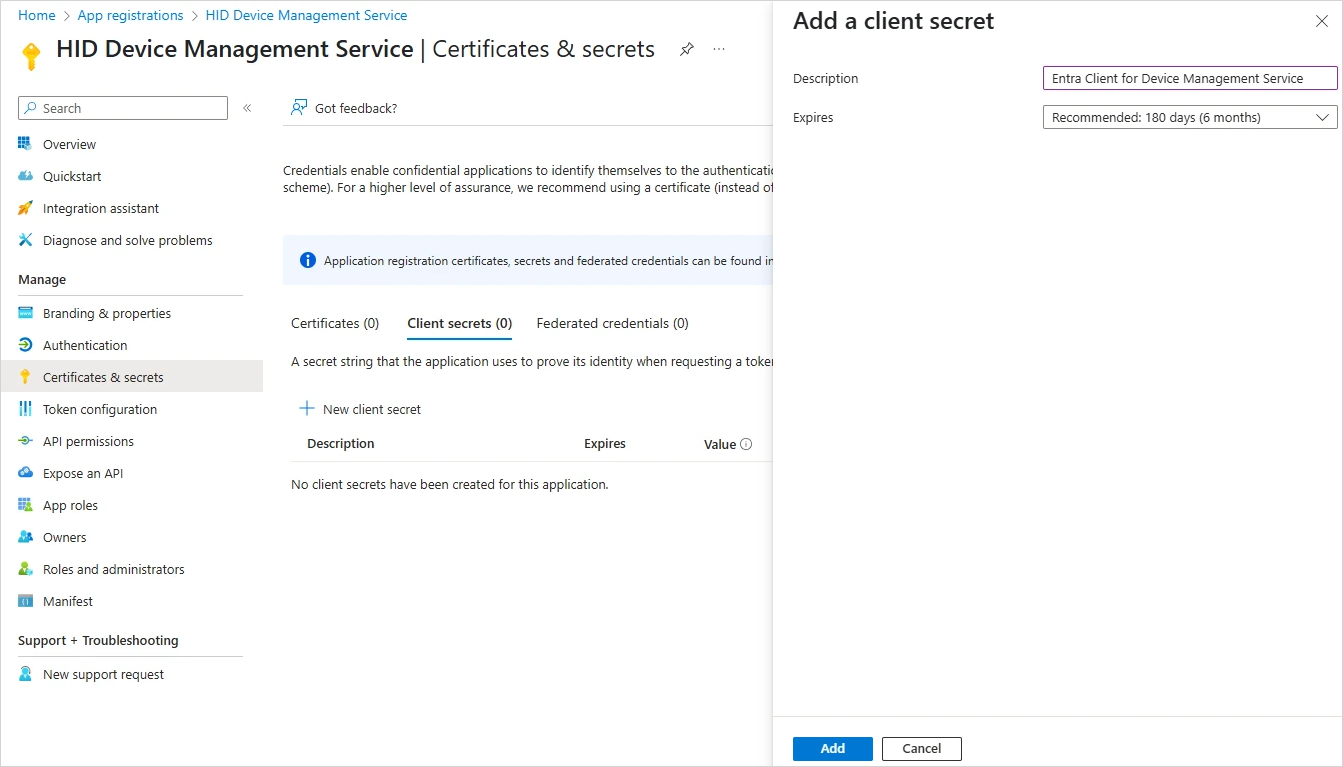Open the ellipsis more options menu
Screen dimensions: 1343x767
coord(719,49)
